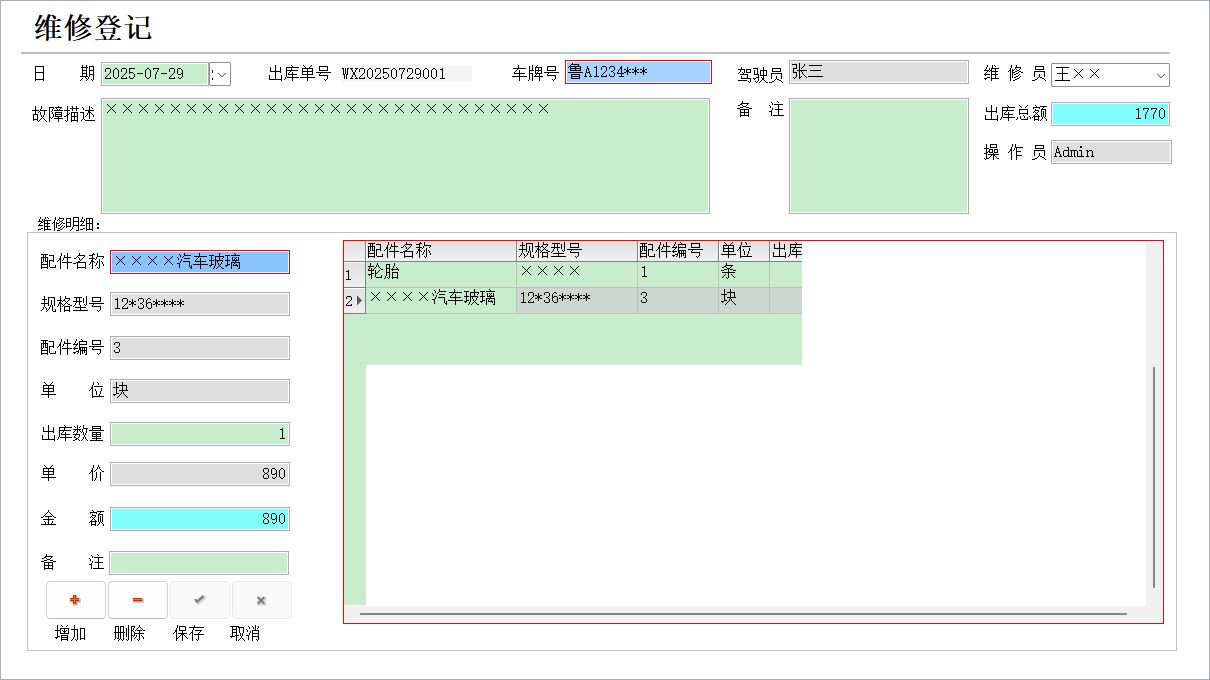1210x680 pixels.
Task: Click the ×××× spec cell in row 1
Action: (577, 274)
